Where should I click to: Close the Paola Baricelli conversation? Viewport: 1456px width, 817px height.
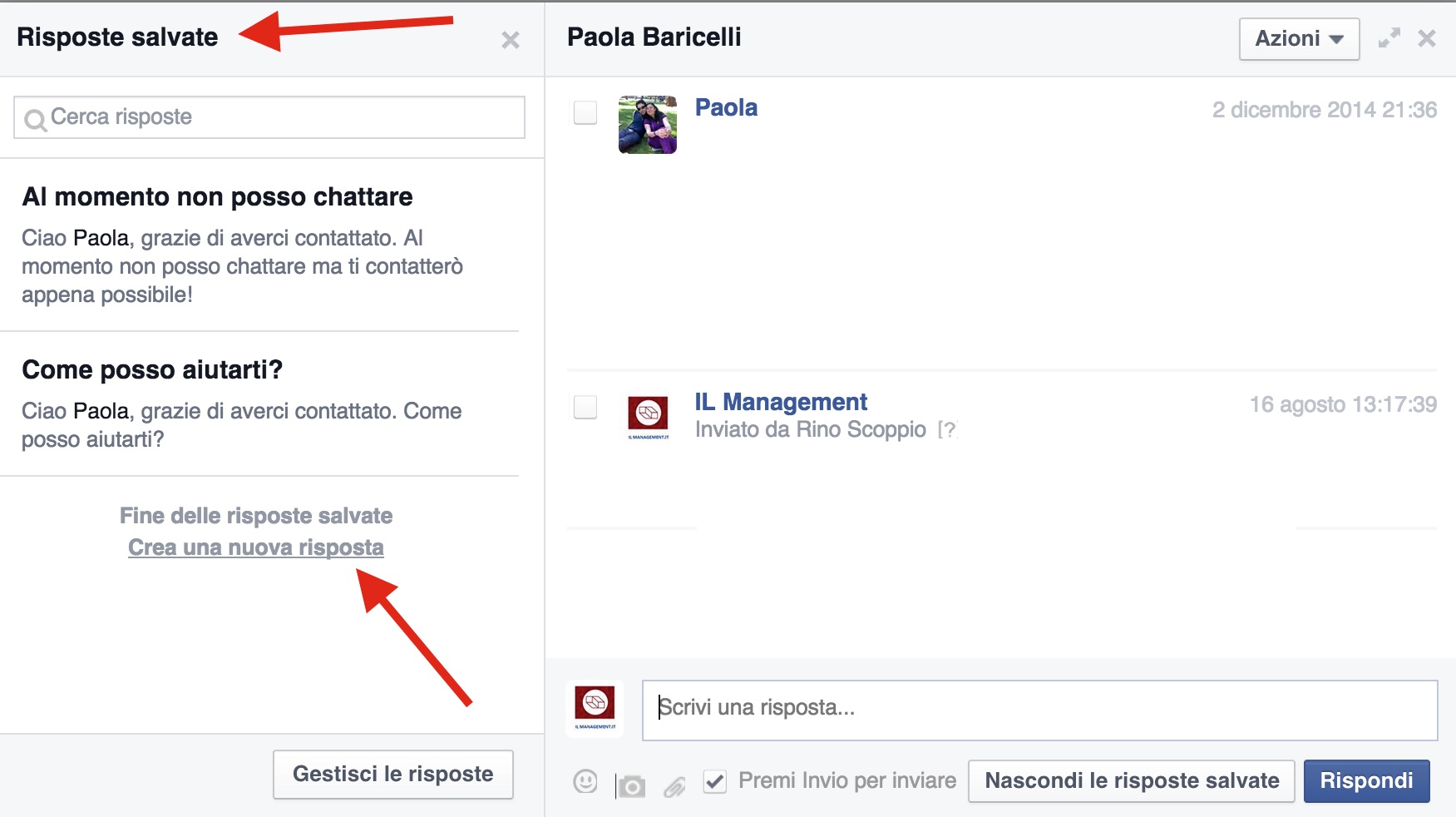[1427, 38]
